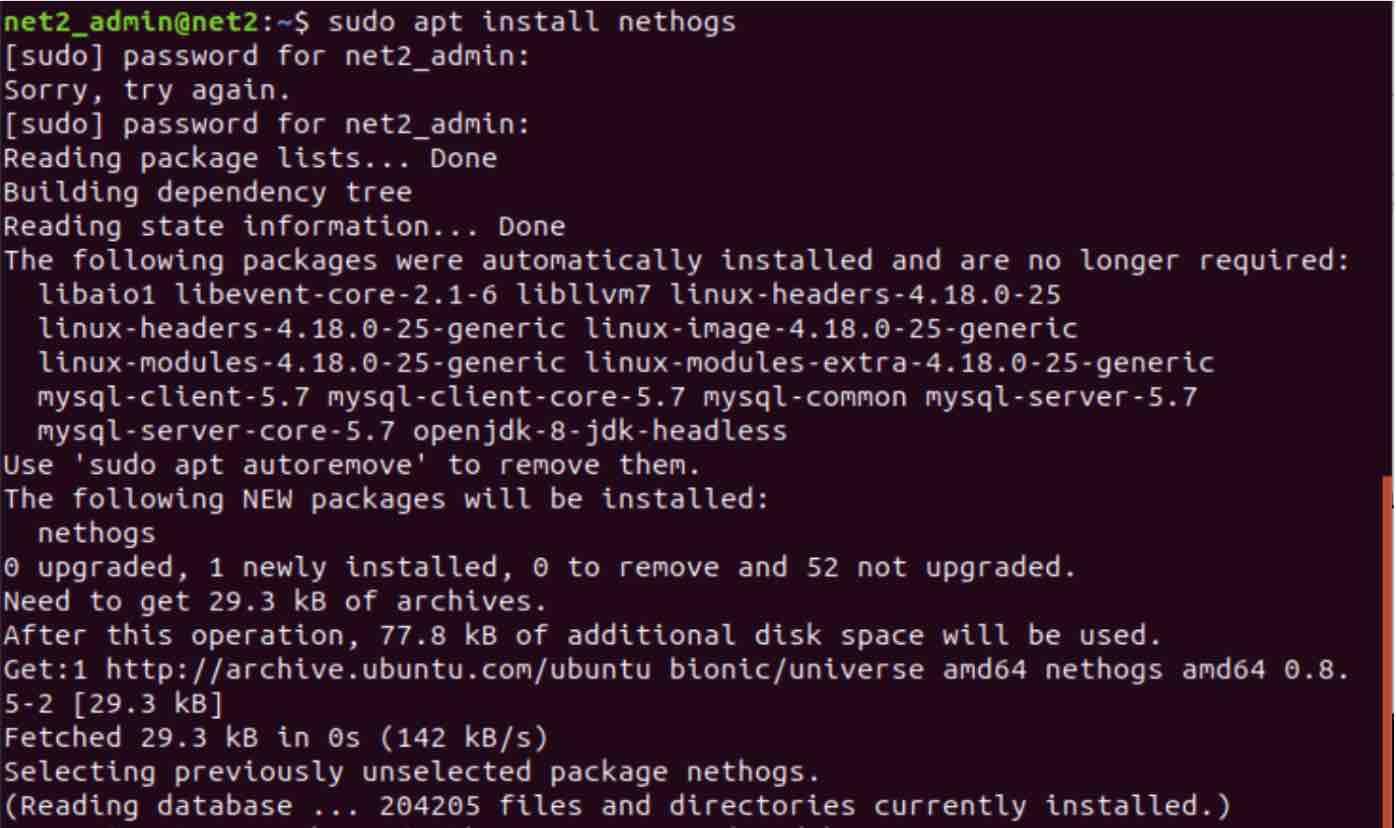Image resolution: width=1396 pixels, height=828 pixels.
Task: Select the mysql-common package name
Action: 805,397
